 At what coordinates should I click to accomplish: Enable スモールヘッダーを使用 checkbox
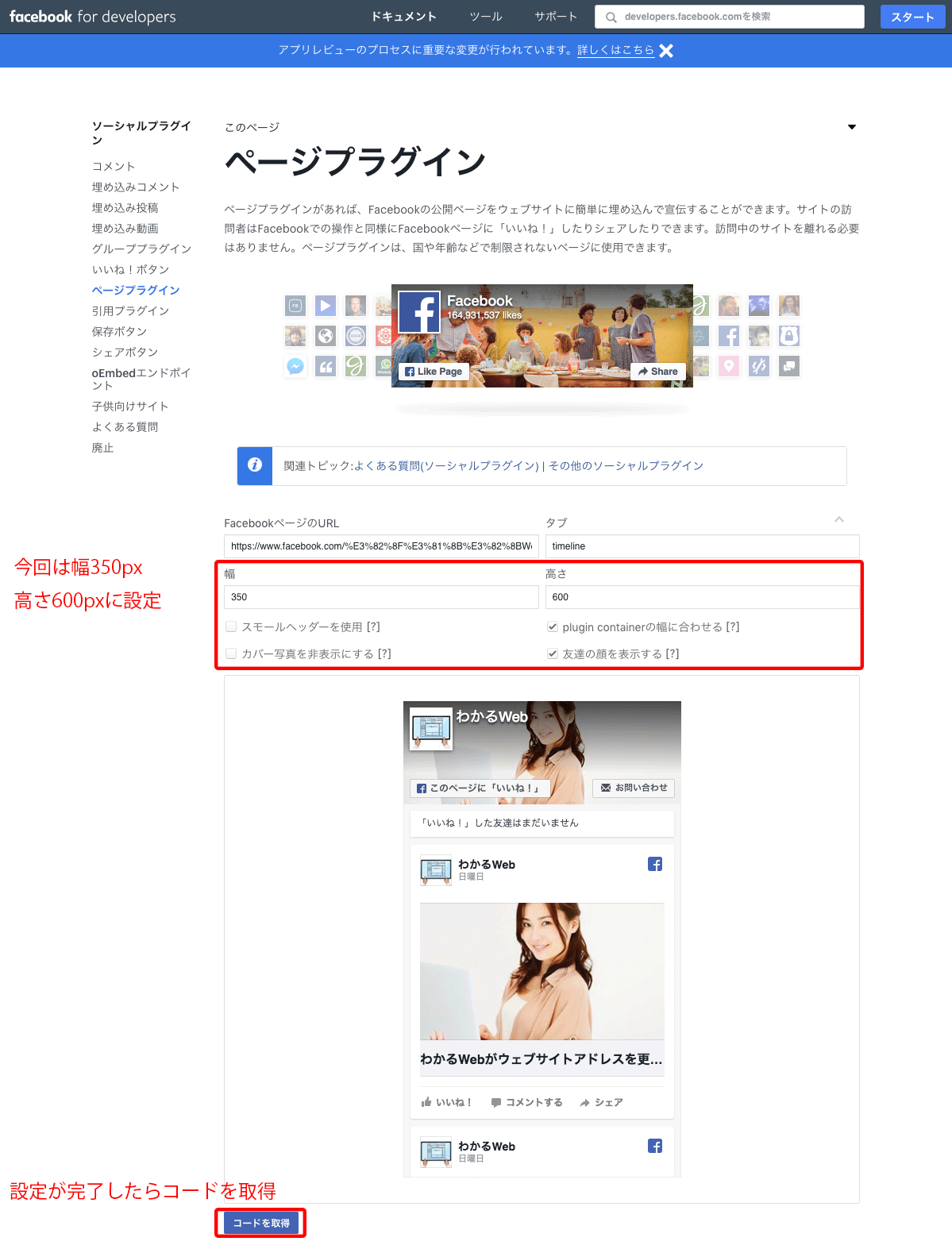click(231, 626)
